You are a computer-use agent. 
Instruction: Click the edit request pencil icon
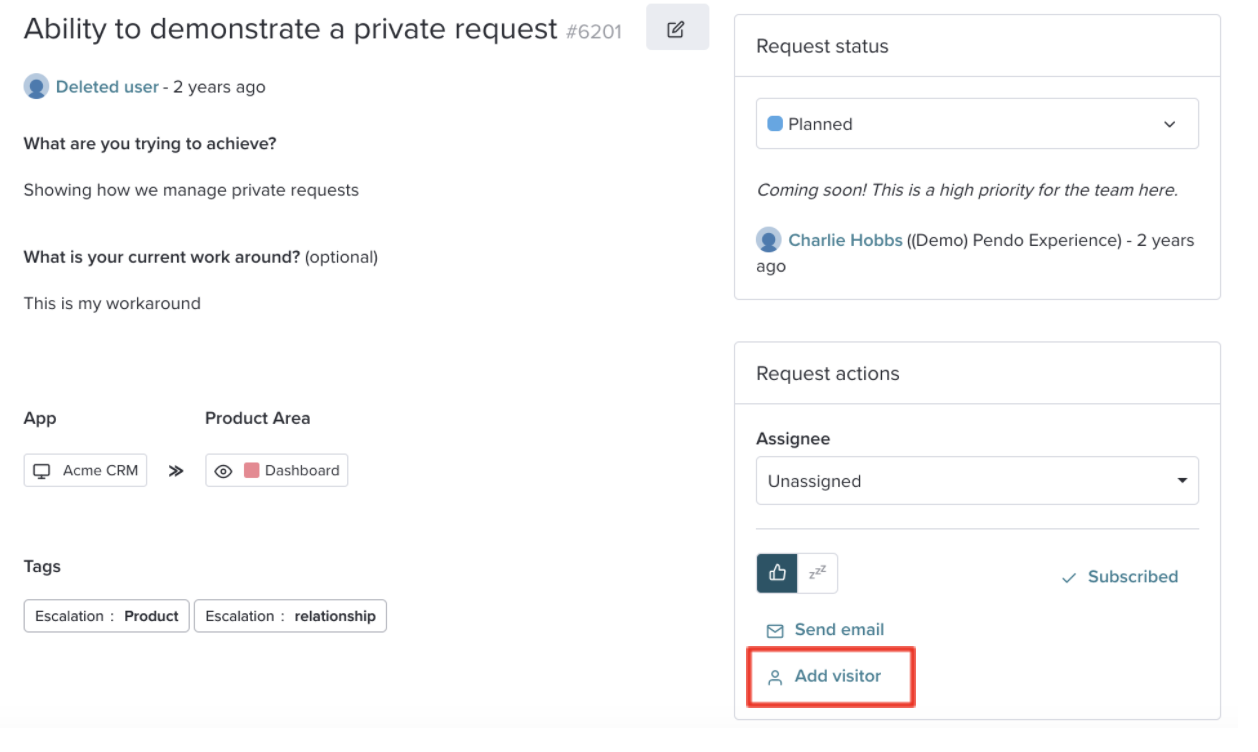click(x=677, y=29)
